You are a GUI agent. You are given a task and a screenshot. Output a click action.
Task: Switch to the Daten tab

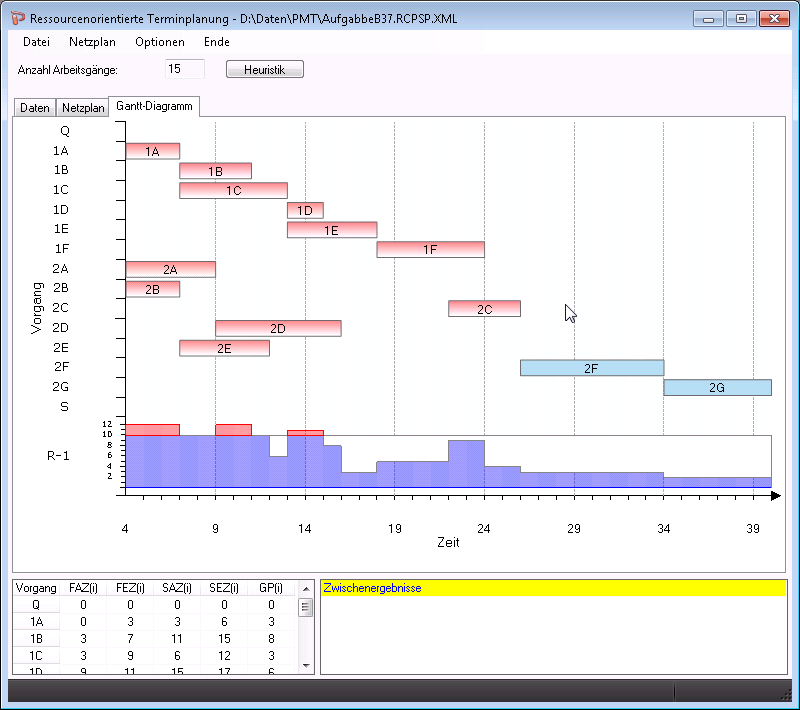click(x=34, y=108)
